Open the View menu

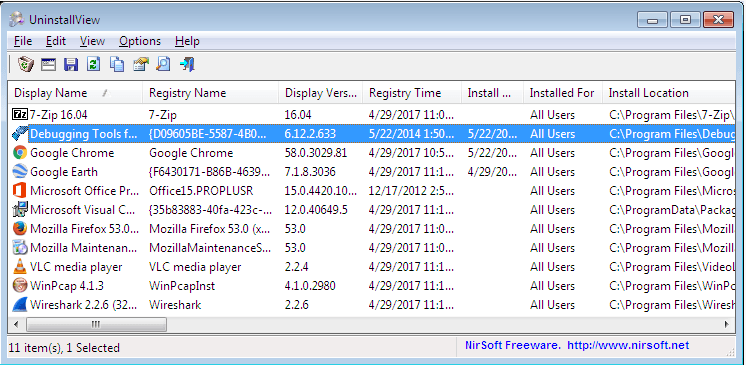(92, 41)
